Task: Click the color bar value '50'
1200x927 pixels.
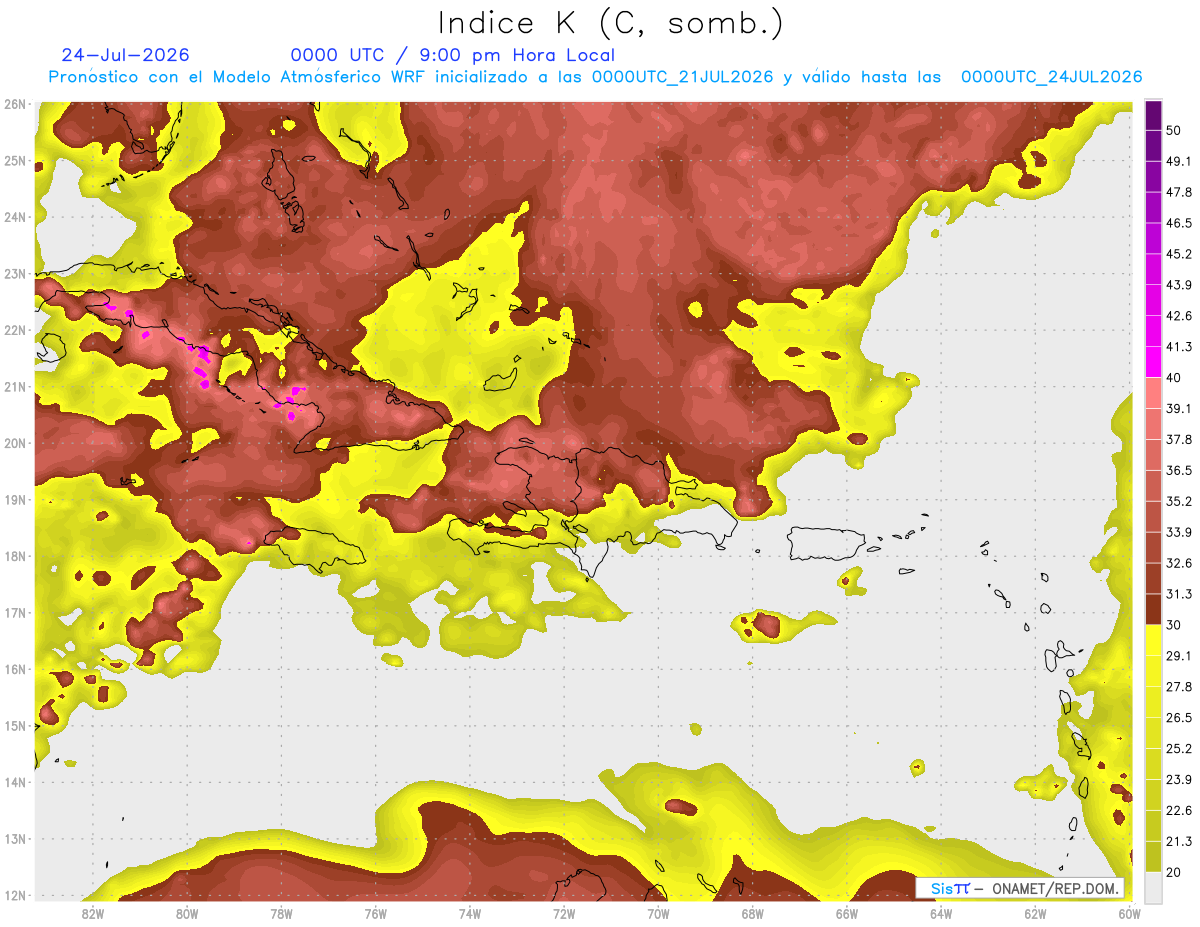Action: click(x=1174, y=129)
